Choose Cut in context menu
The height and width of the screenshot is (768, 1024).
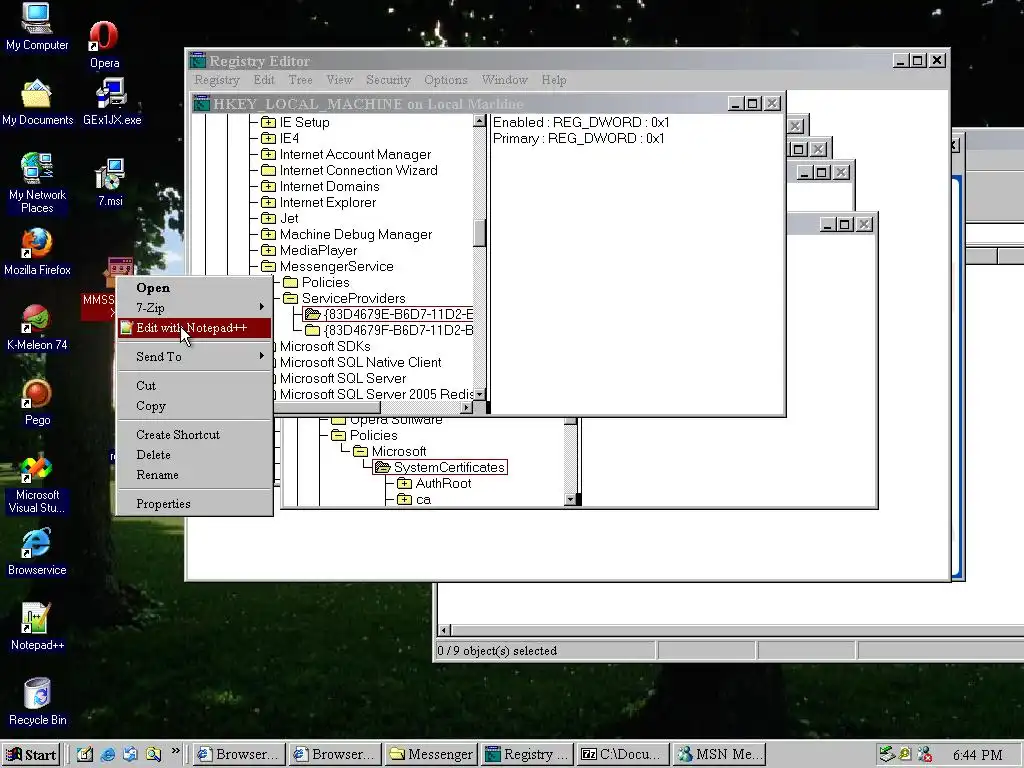[195, 385]
